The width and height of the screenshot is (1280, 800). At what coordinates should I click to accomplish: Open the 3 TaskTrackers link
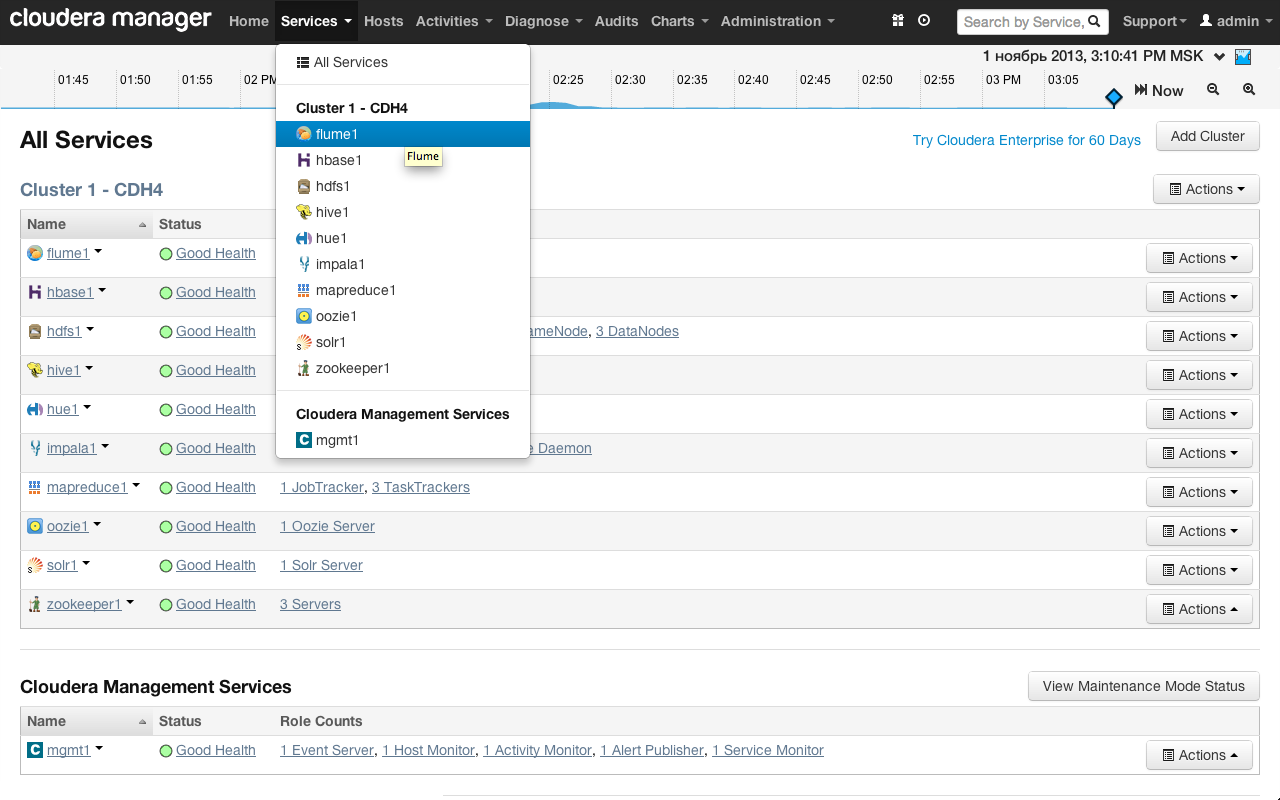421,487
